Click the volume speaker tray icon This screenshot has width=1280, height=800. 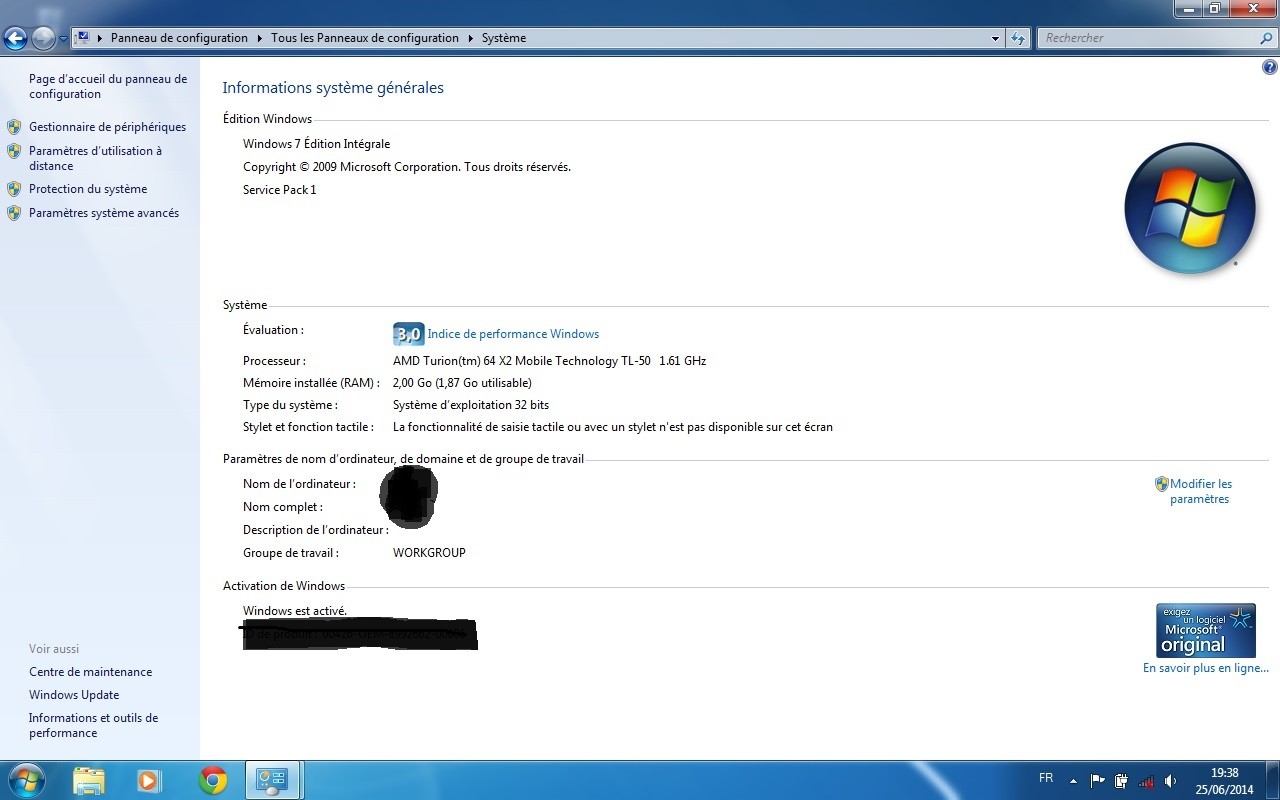[1170, 781]
